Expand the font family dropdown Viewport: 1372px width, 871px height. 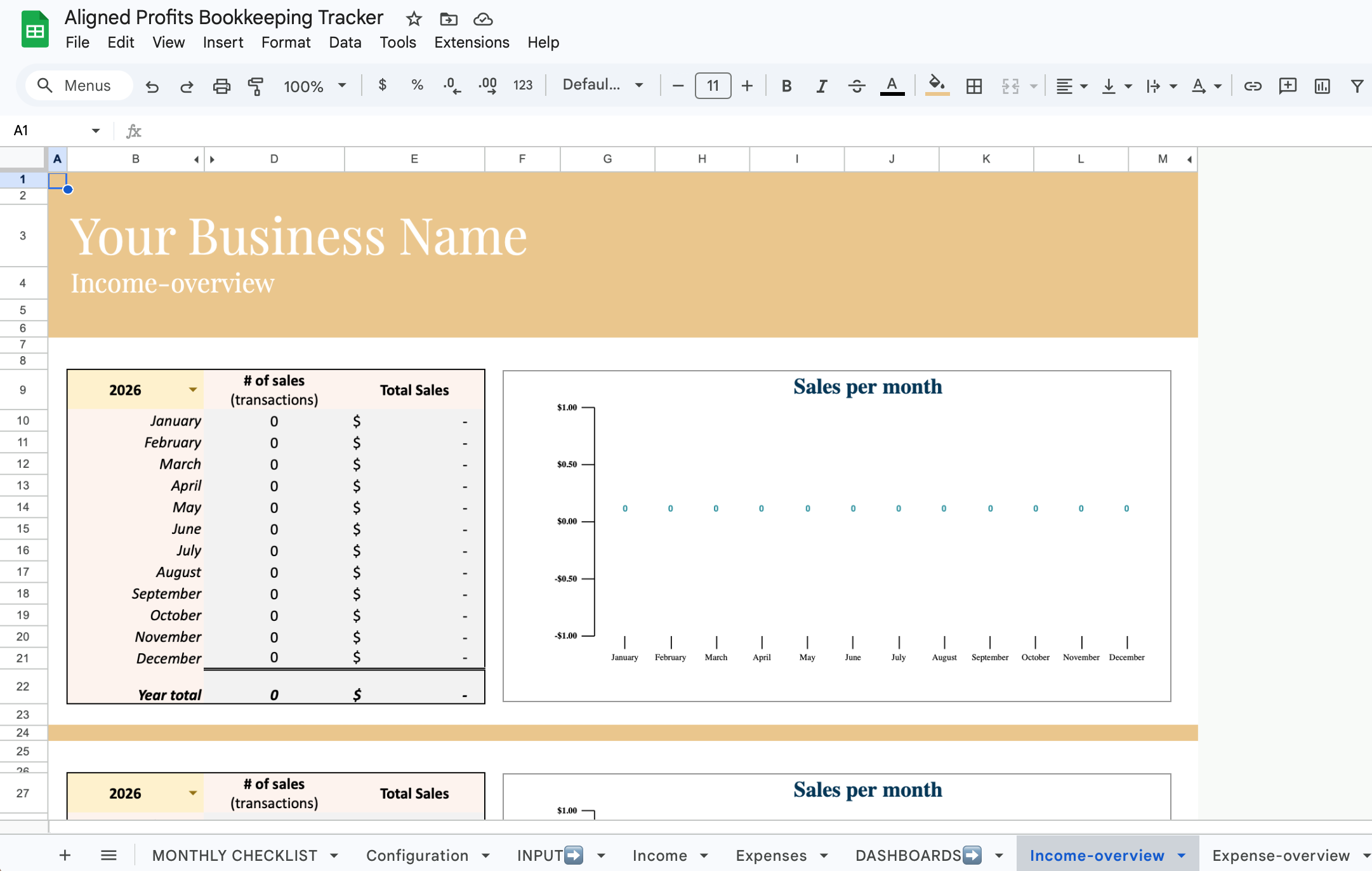point(603,85)
